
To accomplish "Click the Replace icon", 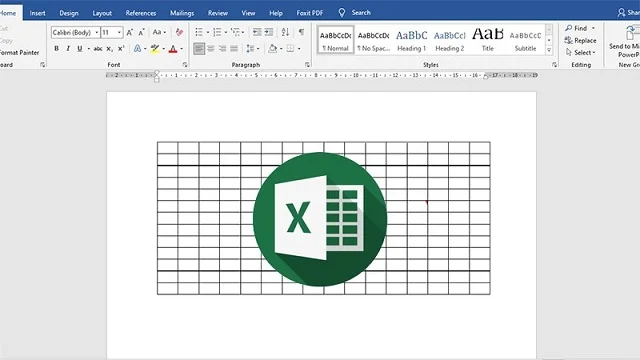I will click(568, 40).
